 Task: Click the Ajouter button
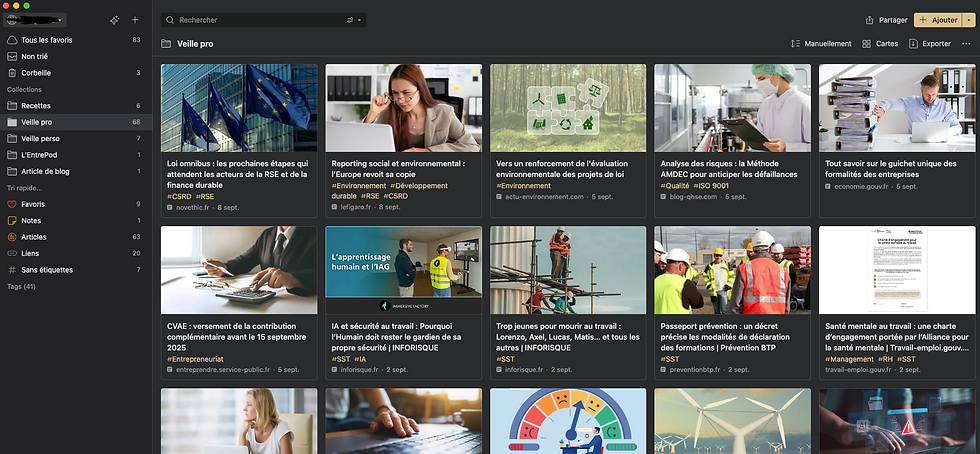coord(938,20)
